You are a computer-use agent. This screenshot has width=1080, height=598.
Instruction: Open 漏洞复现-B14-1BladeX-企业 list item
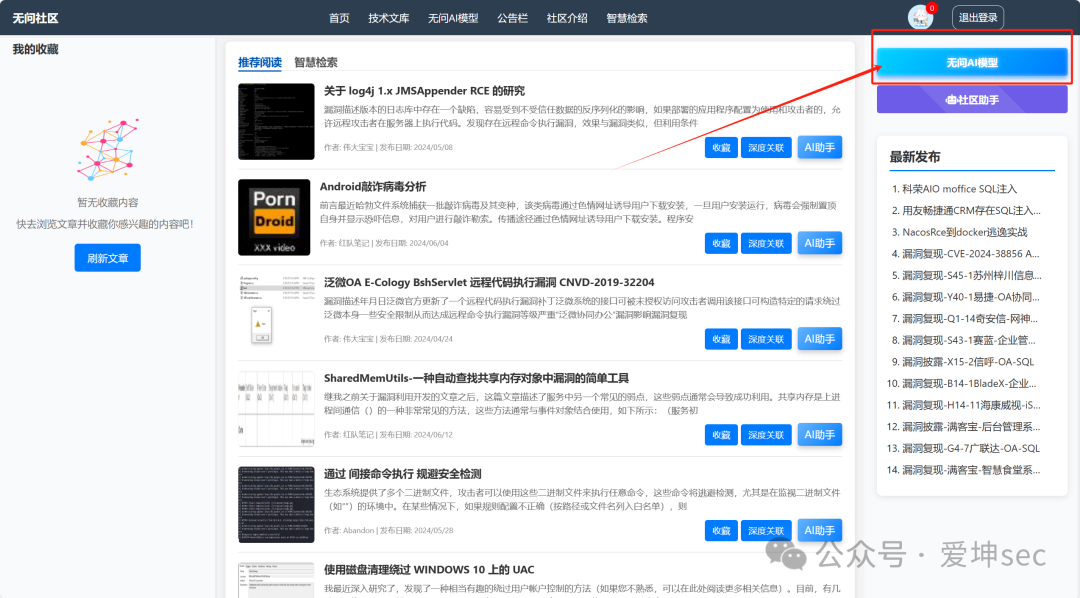(969, 383)
